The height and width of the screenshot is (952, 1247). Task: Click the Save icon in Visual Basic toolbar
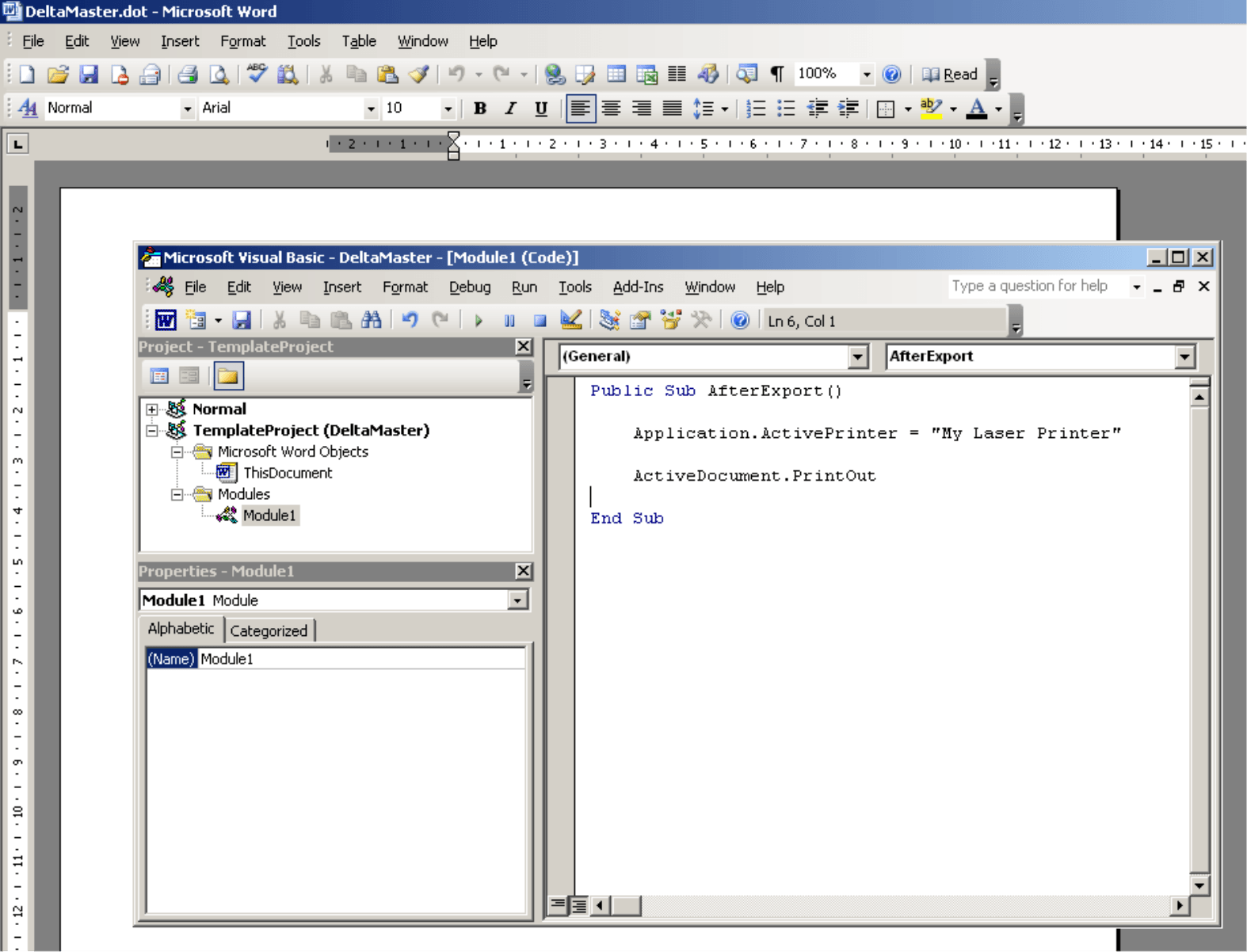[x=242, y=320]
